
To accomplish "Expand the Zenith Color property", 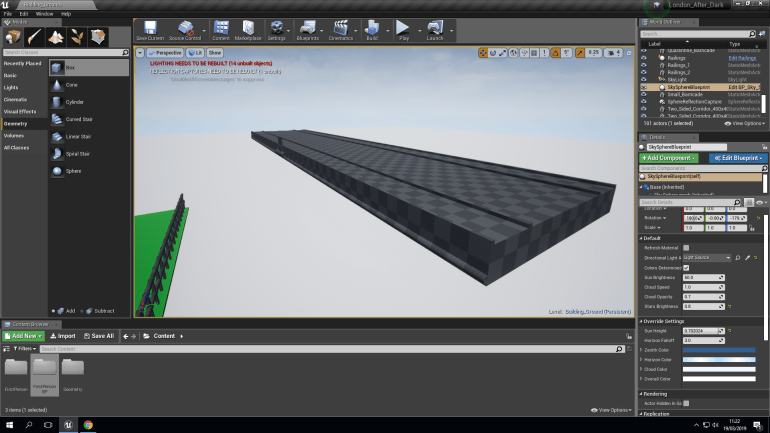I will click(641, 350).
